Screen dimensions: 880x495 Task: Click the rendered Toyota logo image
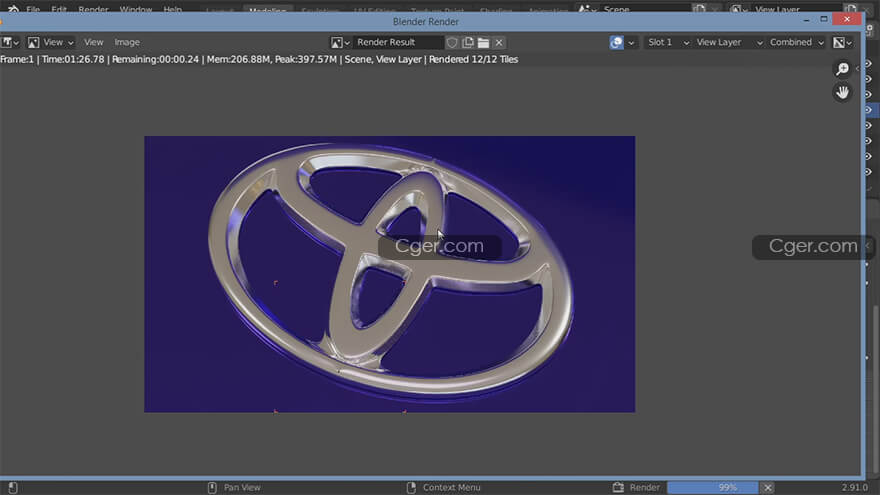[x=389, y=274]
